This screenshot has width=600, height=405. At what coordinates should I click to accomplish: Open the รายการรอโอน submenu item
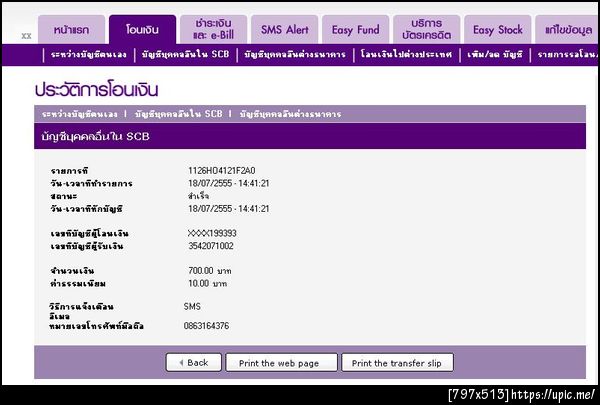point(568,55)
